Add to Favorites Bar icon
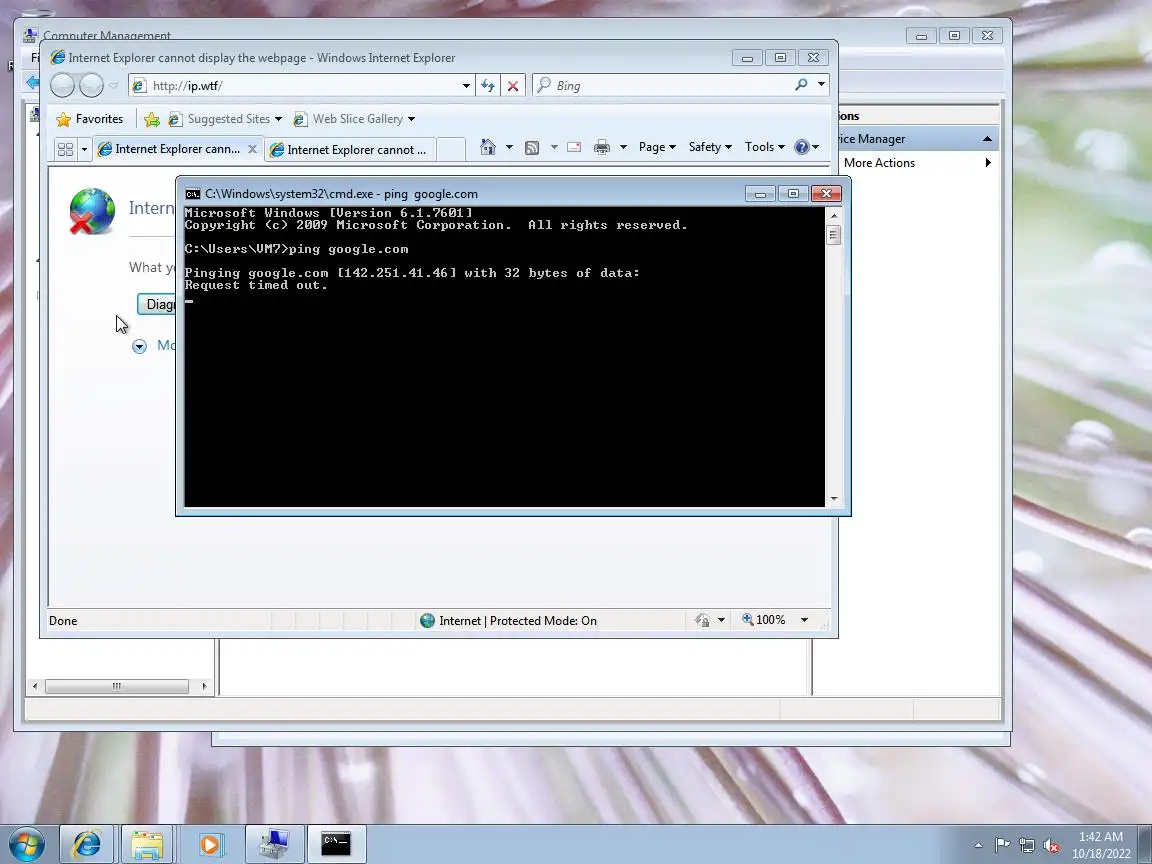 click(152, 119)
